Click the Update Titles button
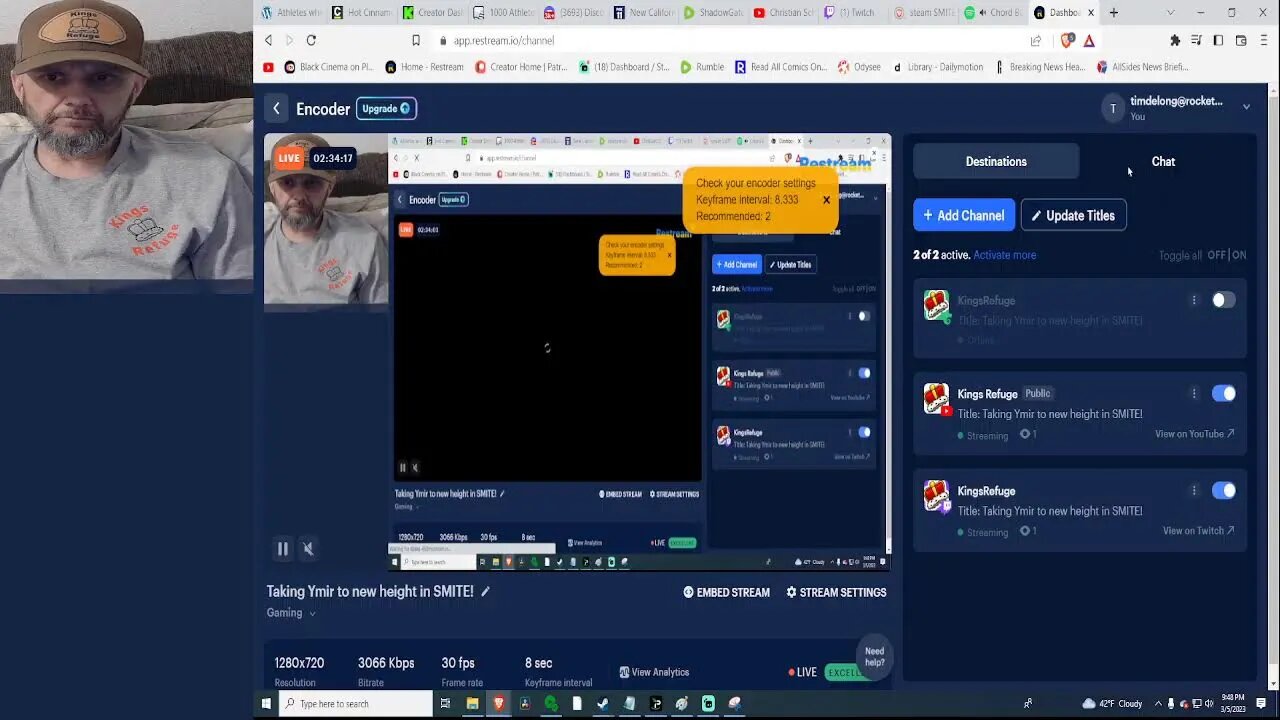The width and height of the screenshot is (1280, 720). 1074,215
